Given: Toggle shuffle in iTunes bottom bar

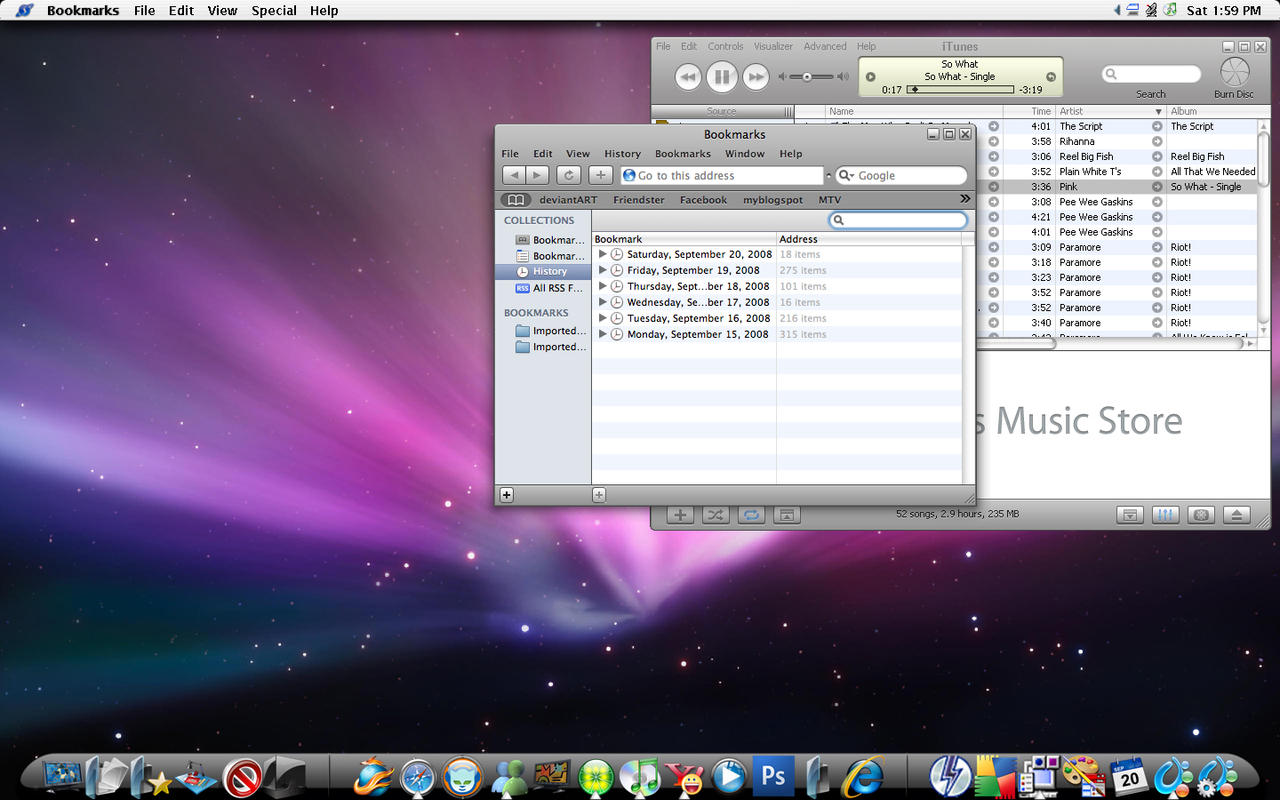Looking at the screenshot, I should (x=715, y=515).
